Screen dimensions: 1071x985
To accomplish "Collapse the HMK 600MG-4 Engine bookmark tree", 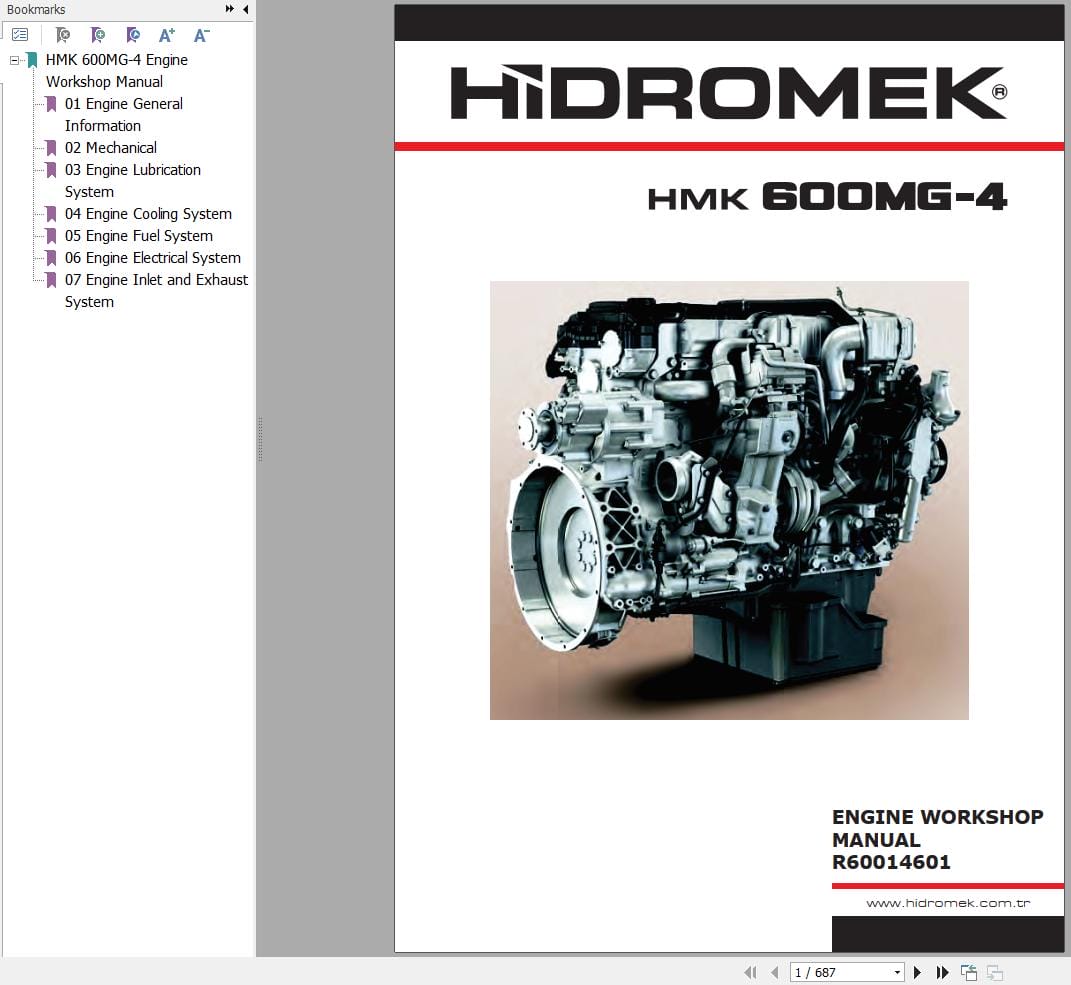I will pos(14,60).
